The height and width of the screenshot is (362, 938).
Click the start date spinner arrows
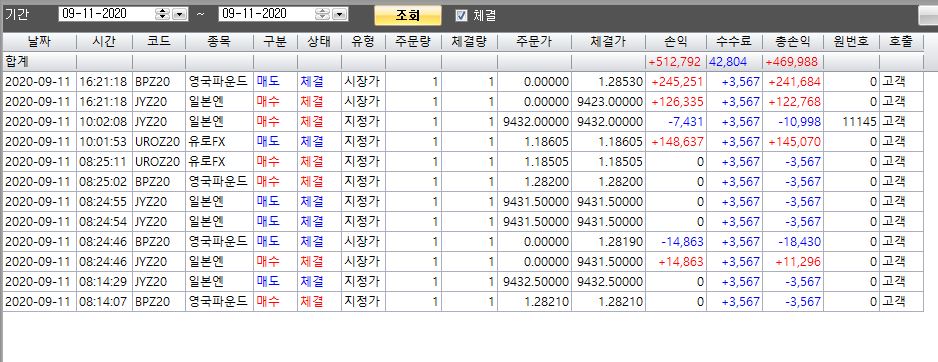point(162,14)
